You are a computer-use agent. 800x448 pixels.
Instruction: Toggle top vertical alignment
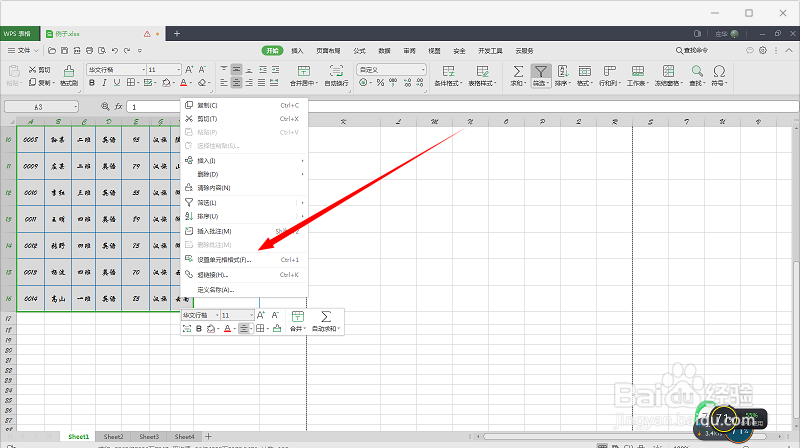click(x=224, y=69)
